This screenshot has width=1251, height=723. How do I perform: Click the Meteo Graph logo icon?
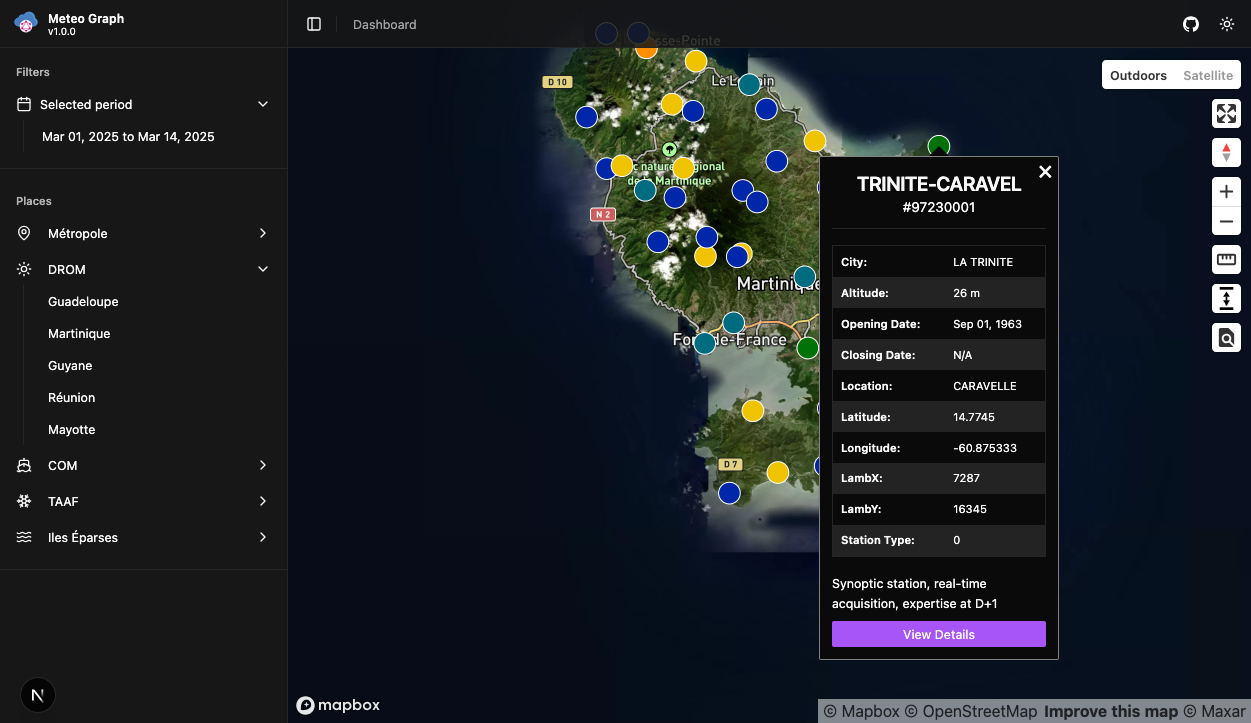26,24
